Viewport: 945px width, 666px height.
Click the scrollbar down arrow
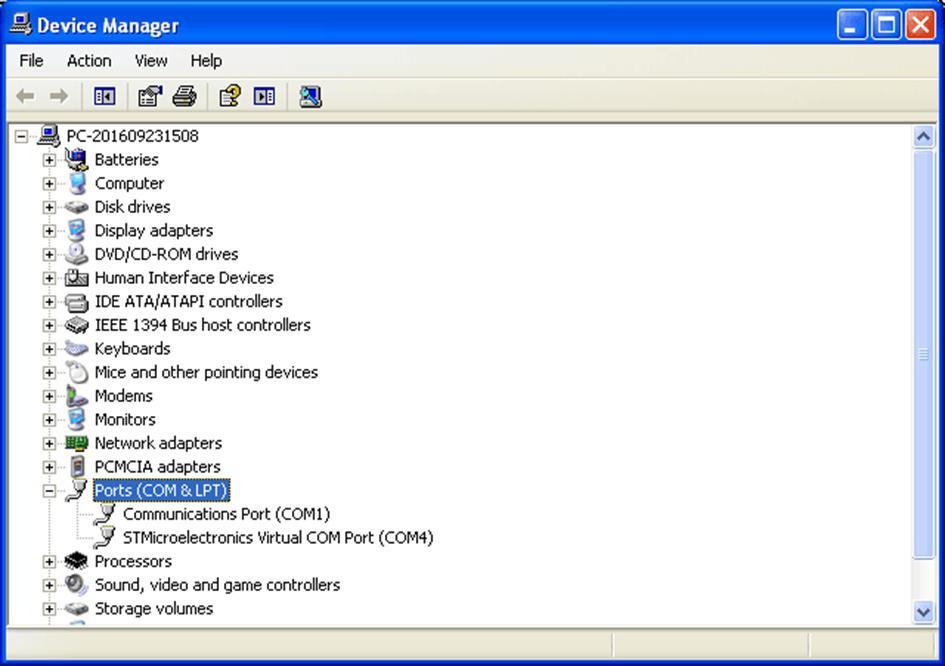pos(923,613)
